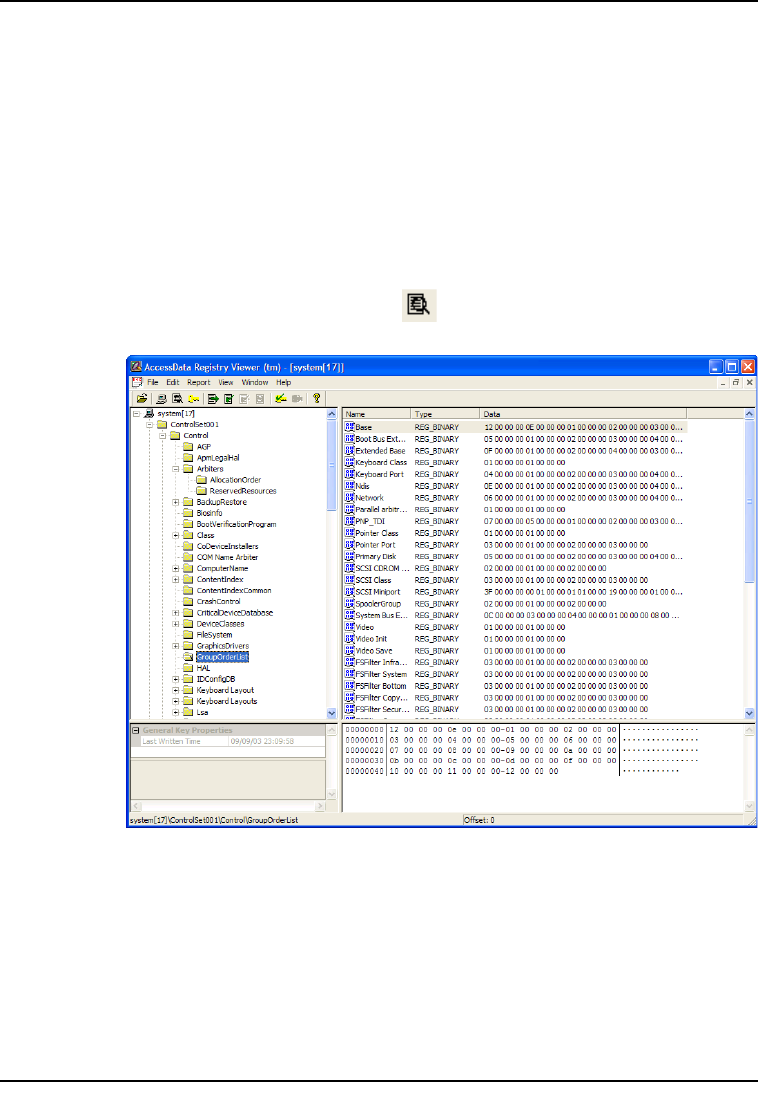Click the computer icon beside system[17]
Screen dimensions: 758x1117
[x=150, y=413]
